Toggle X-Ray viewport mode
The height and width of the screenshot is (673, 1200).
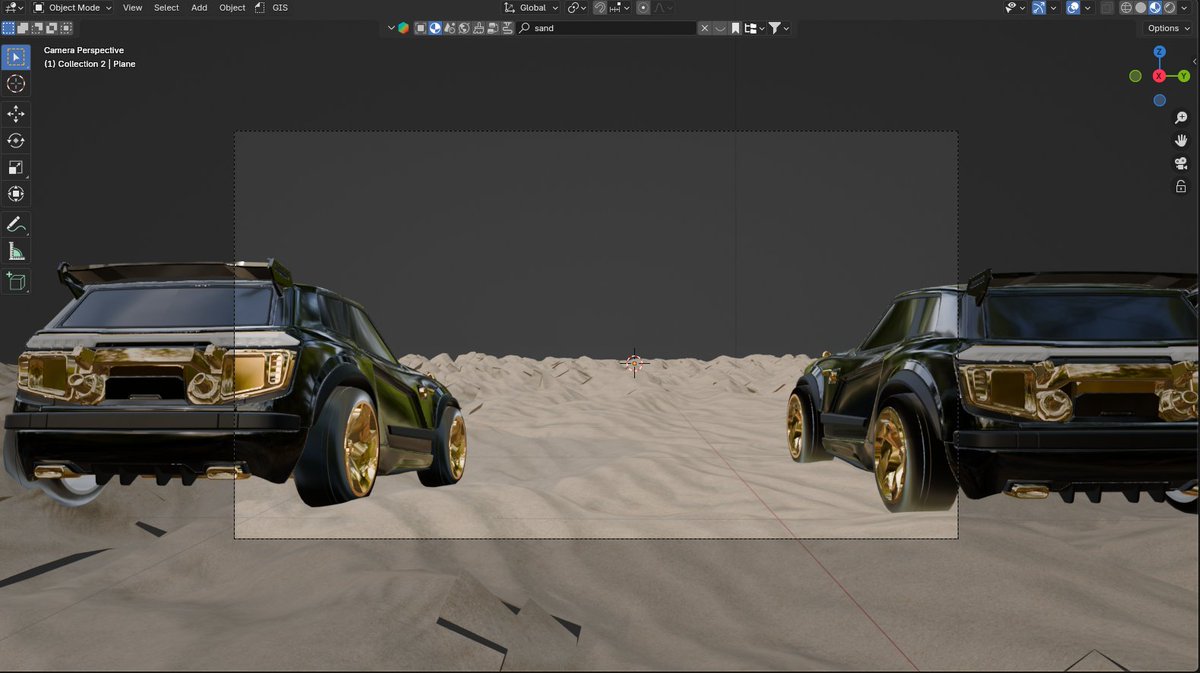(x=1106, y=7)
